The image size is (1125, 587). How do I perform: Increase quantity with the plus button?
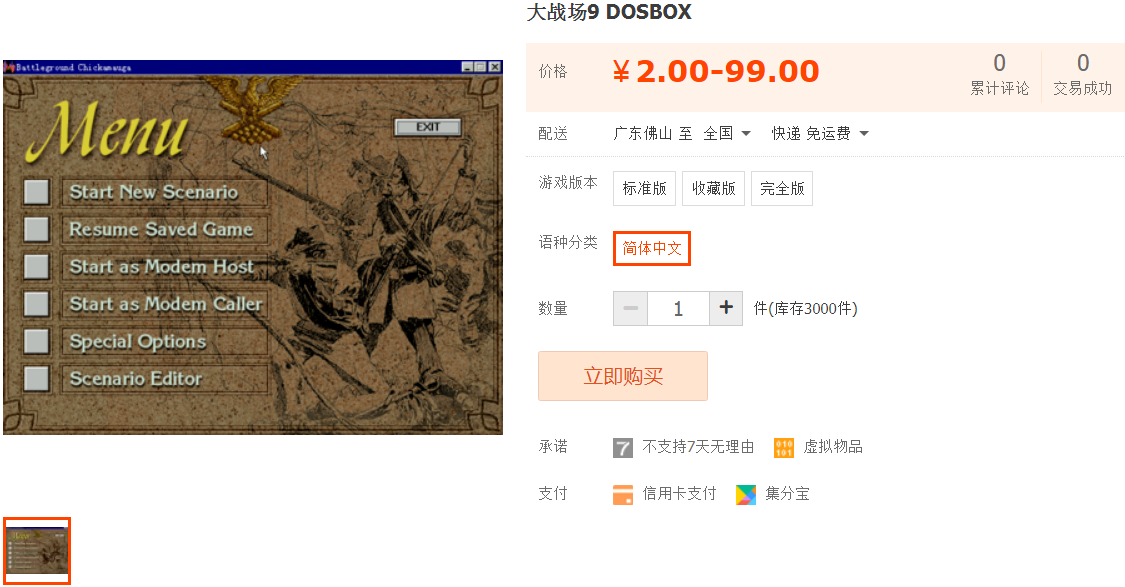[x=726, y=309]
